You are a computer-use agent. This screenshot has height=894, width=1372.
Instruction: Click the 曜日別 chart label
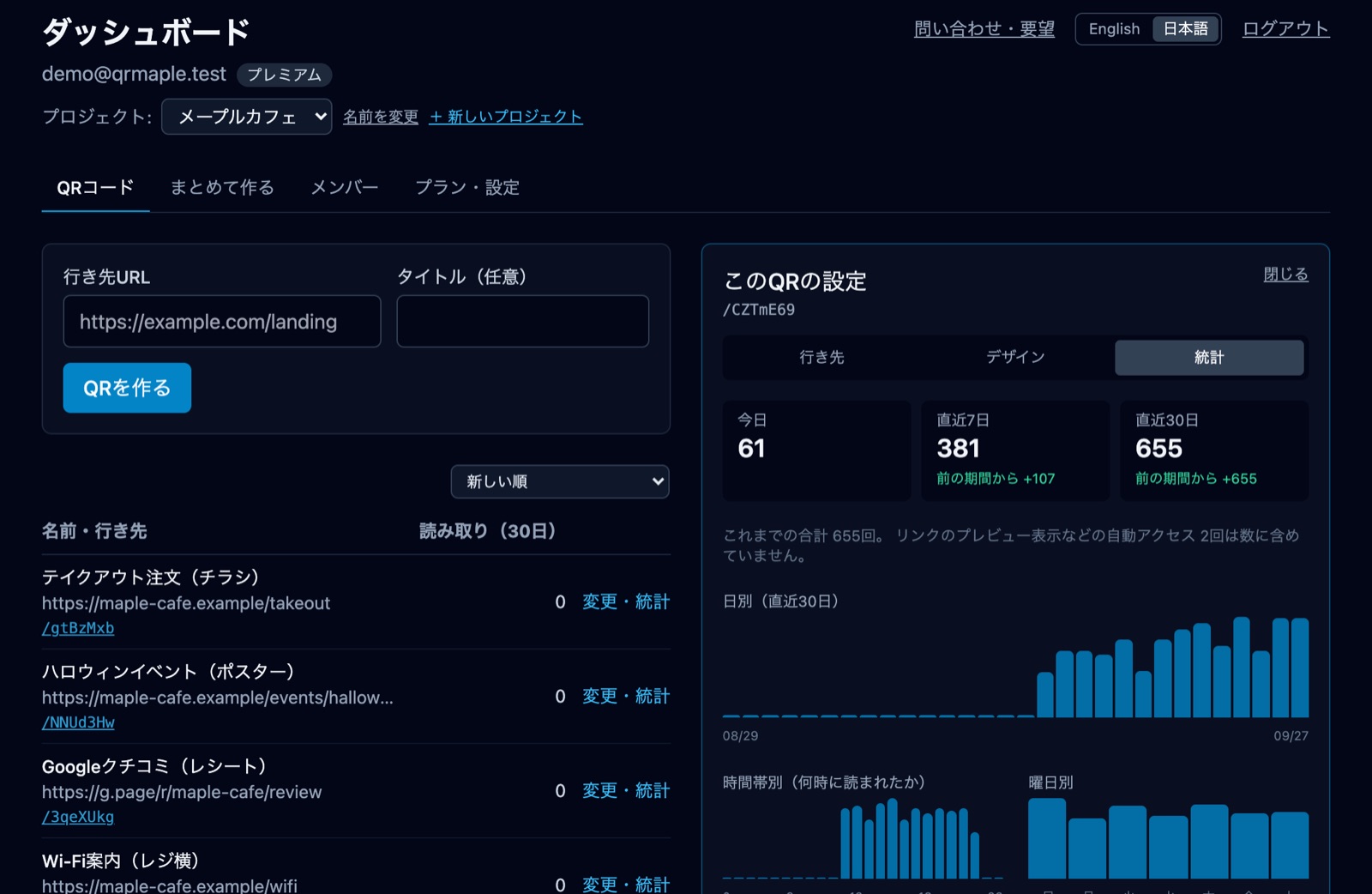tap(1050, 782)
